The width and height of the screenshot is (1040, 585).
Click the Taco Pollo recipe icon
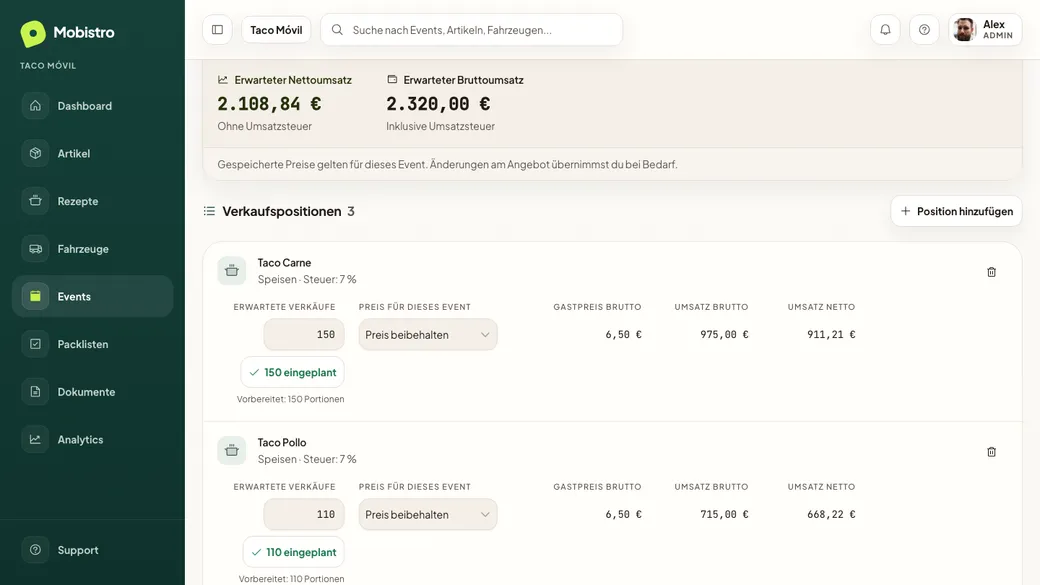pos(231,450)
